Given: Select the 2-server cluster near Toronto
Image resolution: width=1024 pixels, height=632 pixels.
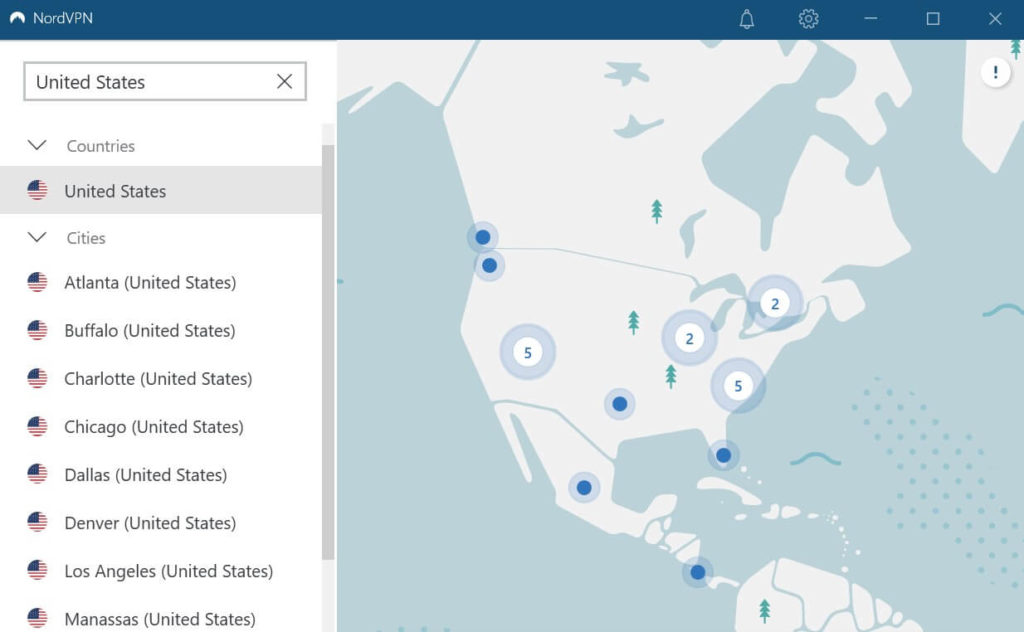Looking at the screenshot, I should [775, 304].
